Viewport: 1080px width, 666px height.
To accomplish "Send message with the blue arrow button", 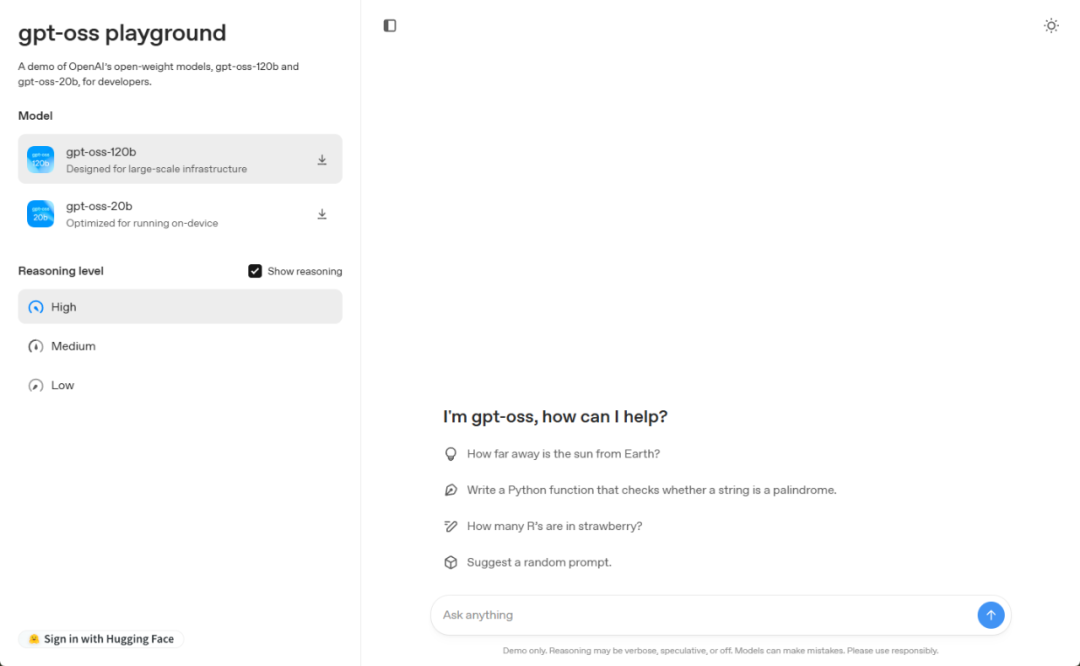I will tap(990, 615).
